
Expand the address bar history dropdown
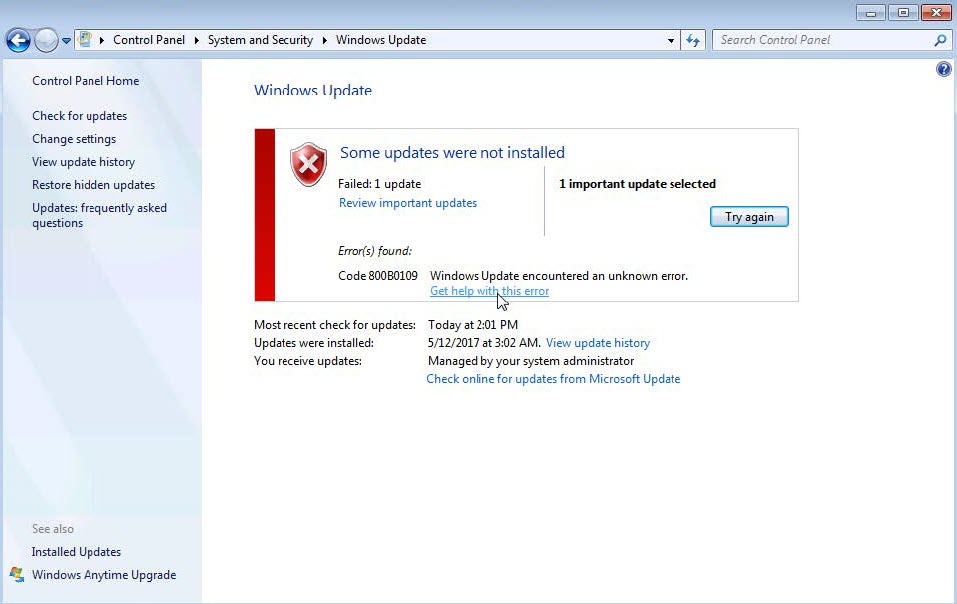(x=671, y=41)
